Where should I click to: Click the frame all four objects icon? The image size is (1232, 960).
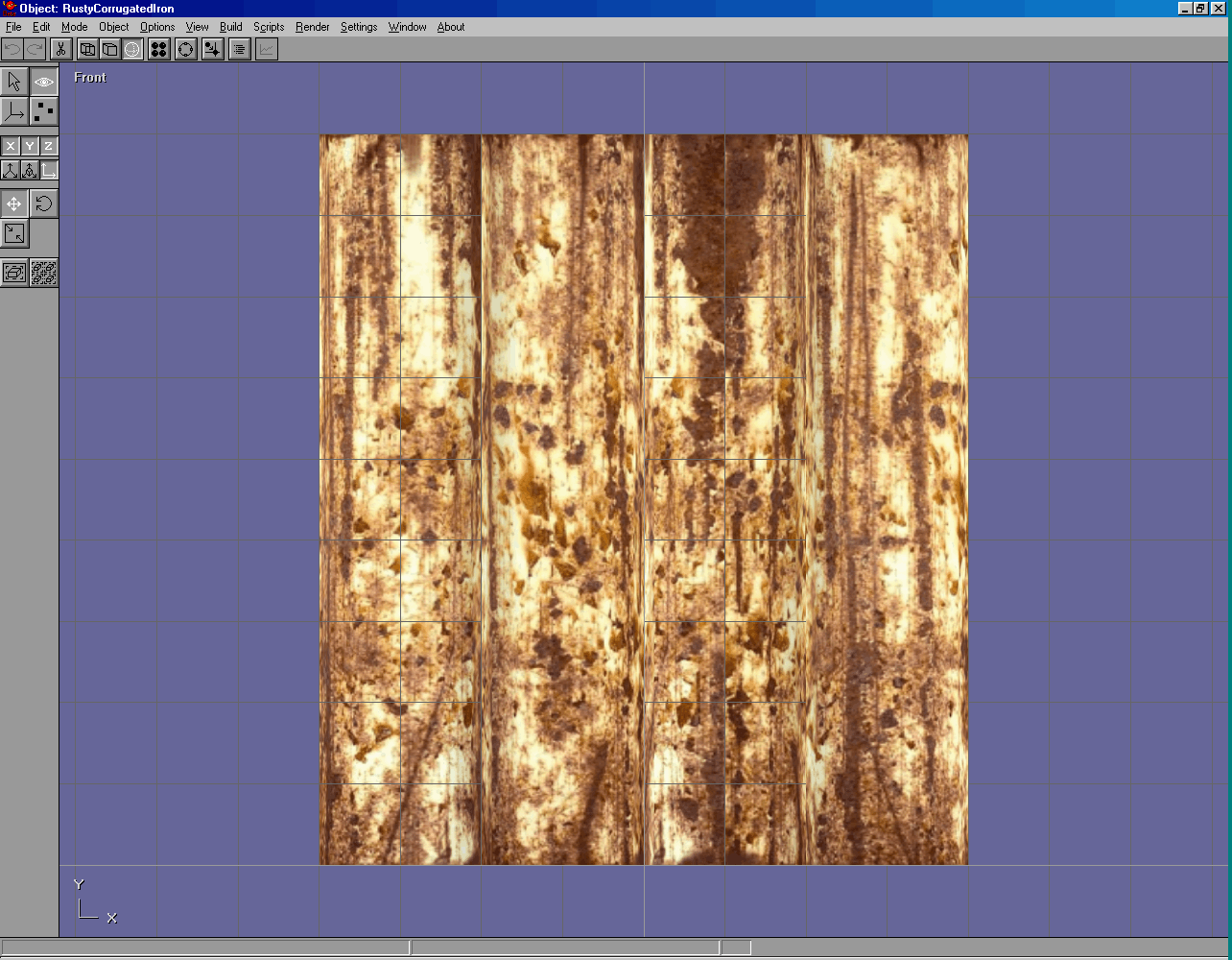pyautogui.click(x=44, y=273)
